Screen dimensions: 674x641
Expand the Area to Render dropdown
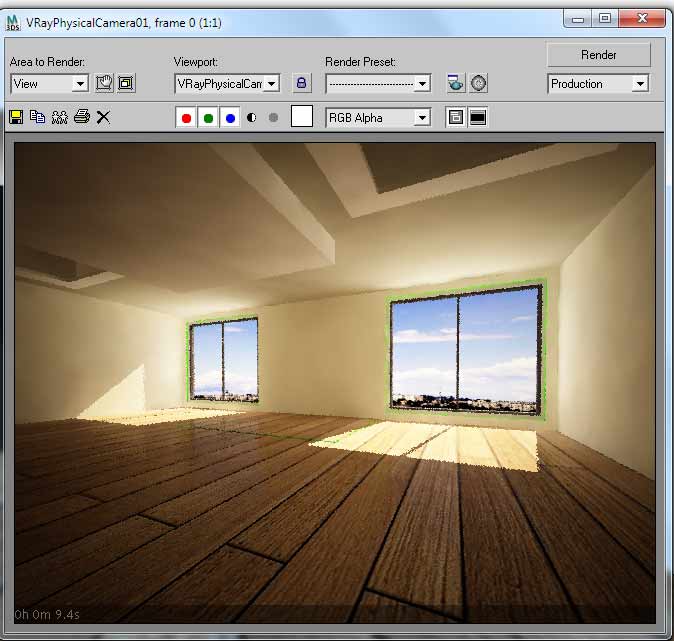click(49, 83)
